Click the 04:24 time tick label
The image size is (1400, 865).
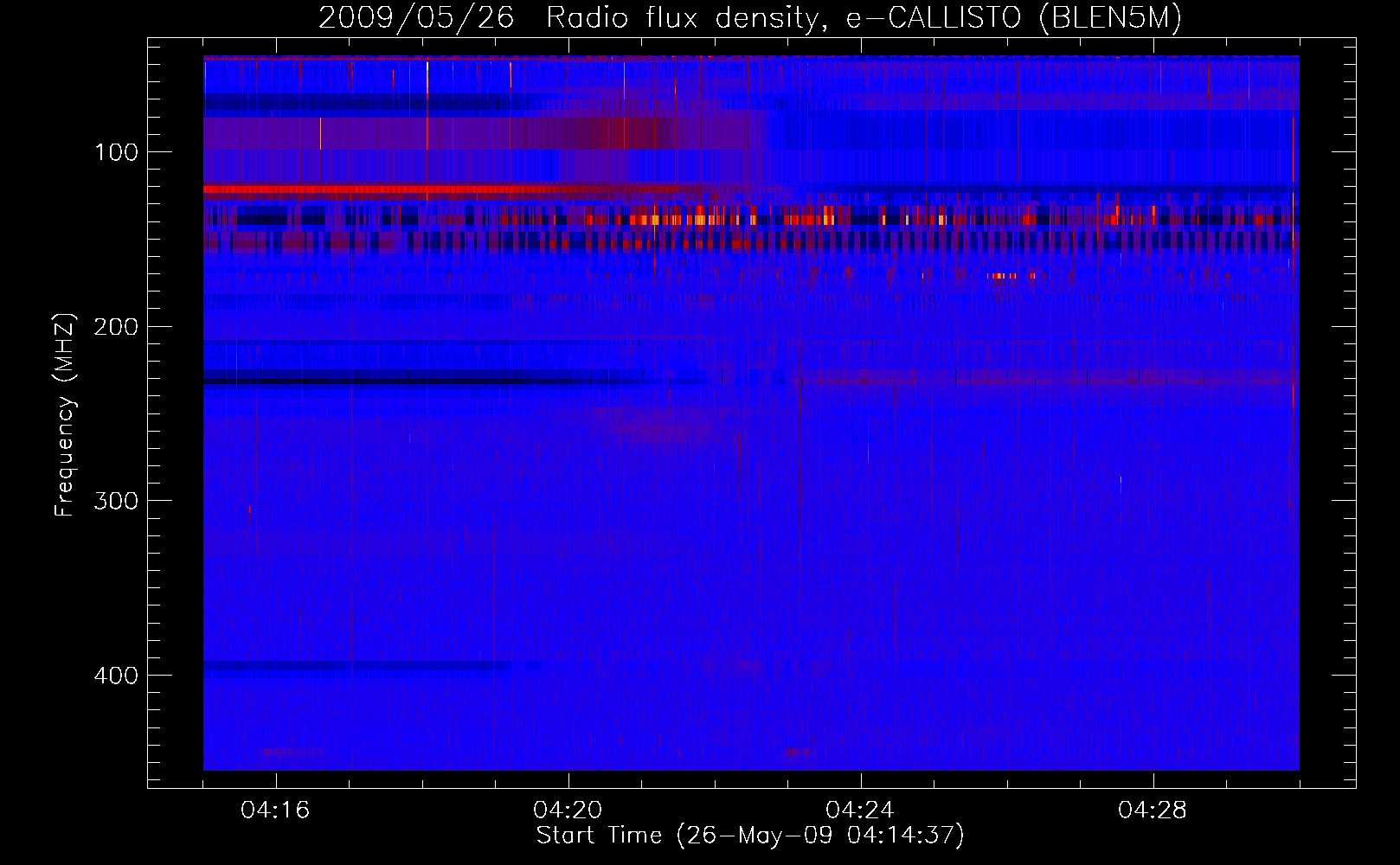tap(860, 811)
